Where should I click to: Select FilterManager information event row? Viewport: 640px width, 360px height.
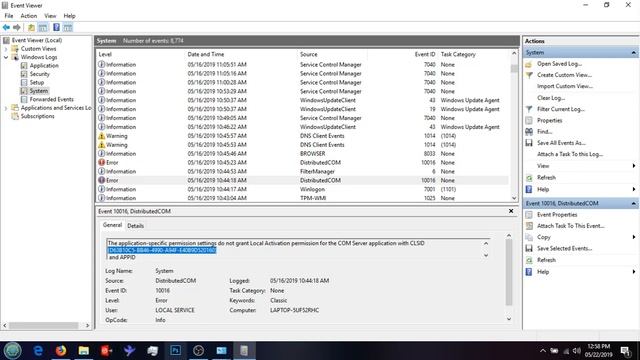pos(303,171)
